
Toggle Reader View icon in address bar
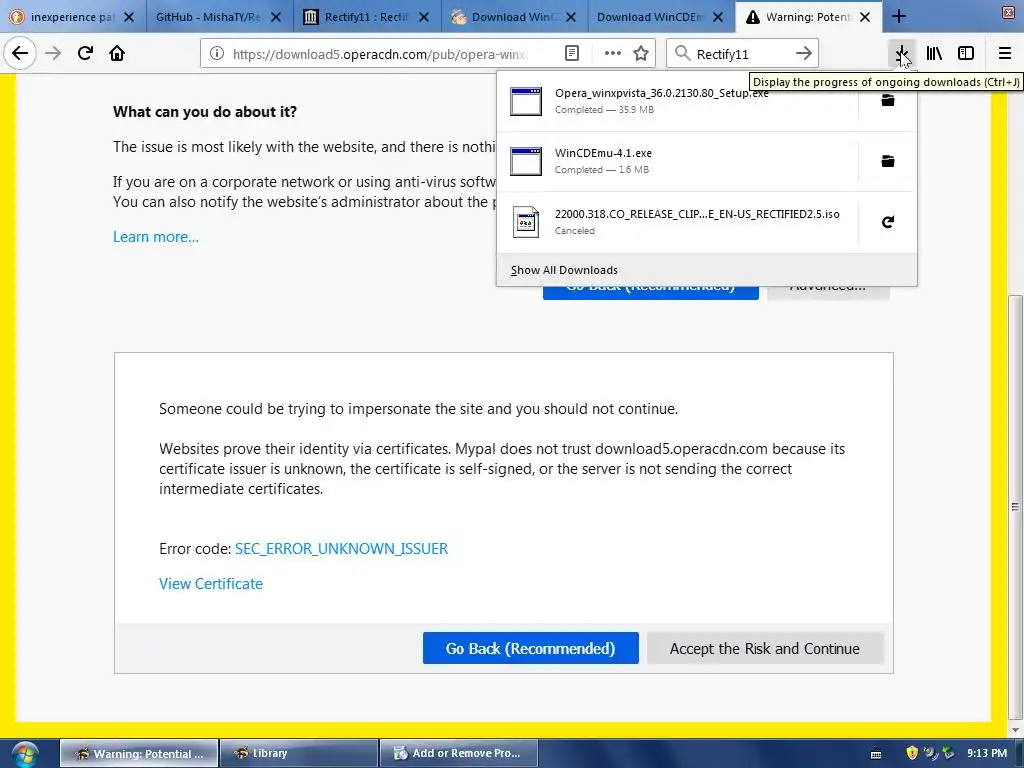pos(571,54)
